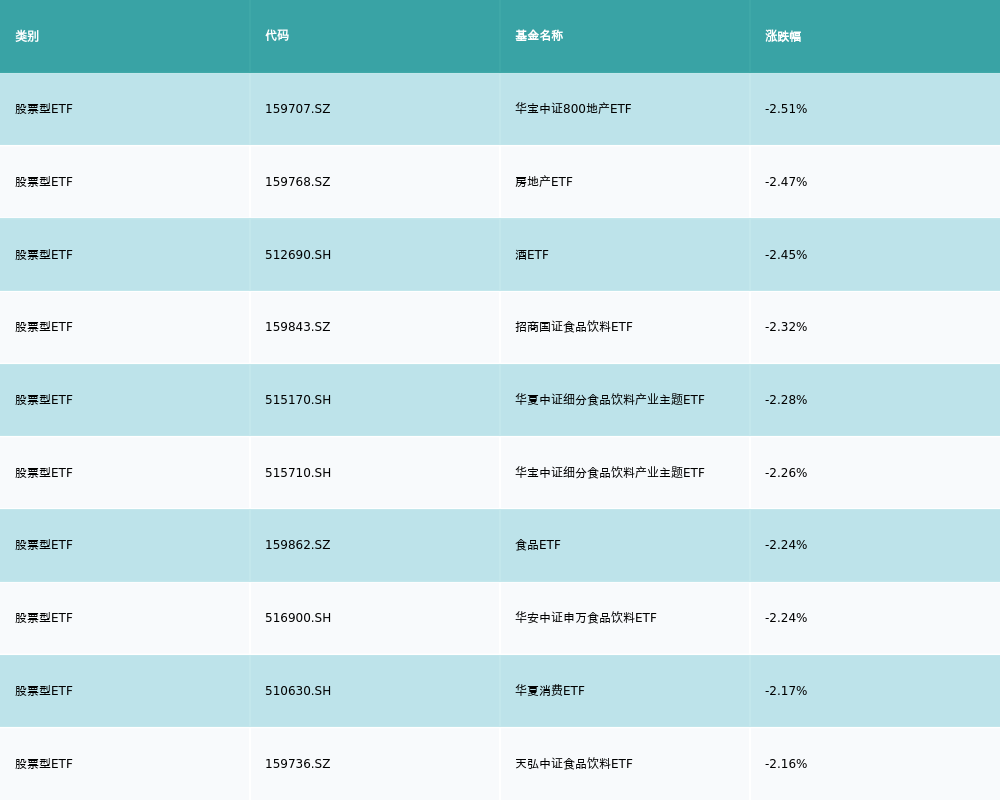Open 天弘中证食品饮料ETF entry

tap(574, 764)
